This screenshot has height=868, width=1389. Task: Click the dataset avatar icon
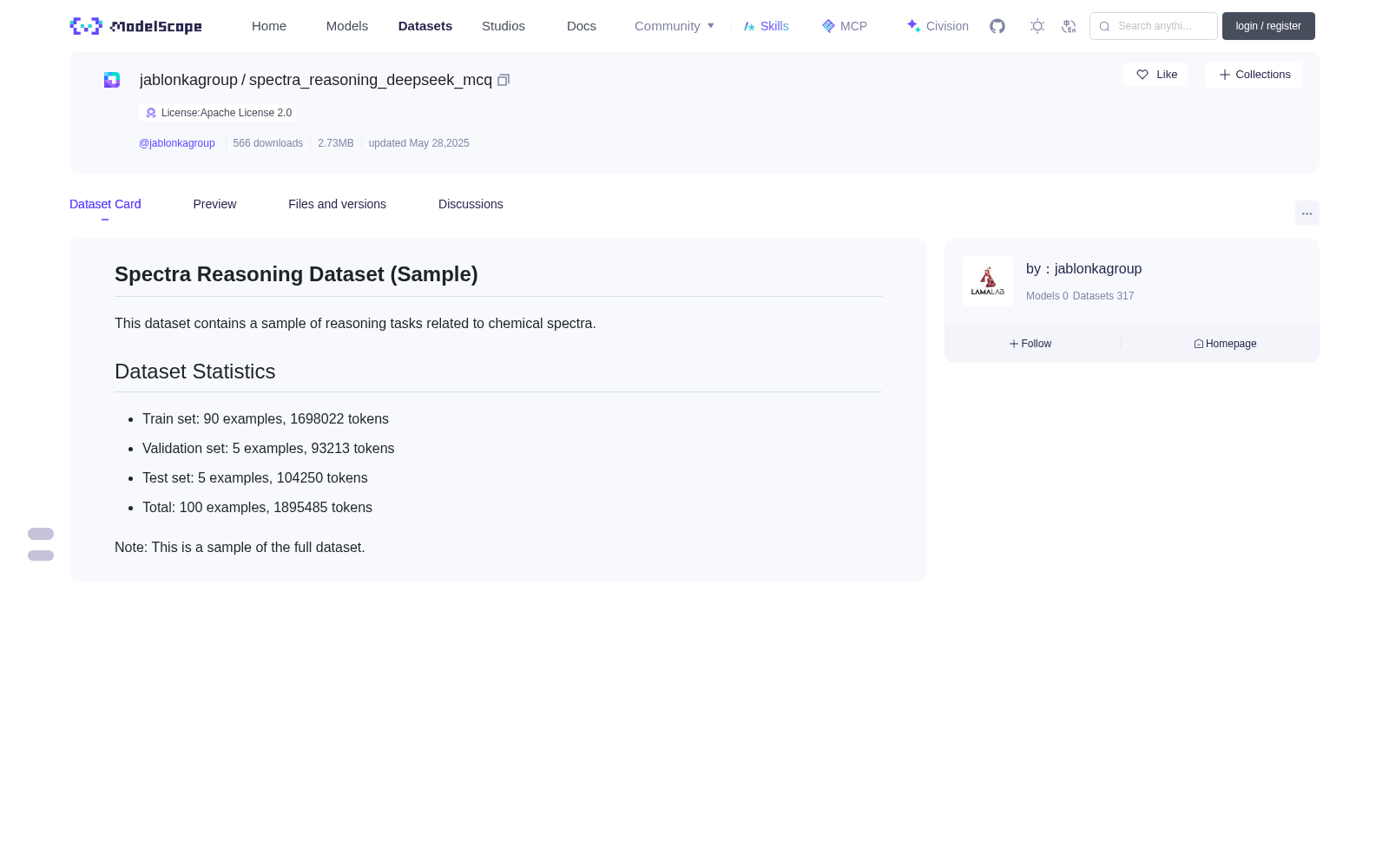pos(112,80)
